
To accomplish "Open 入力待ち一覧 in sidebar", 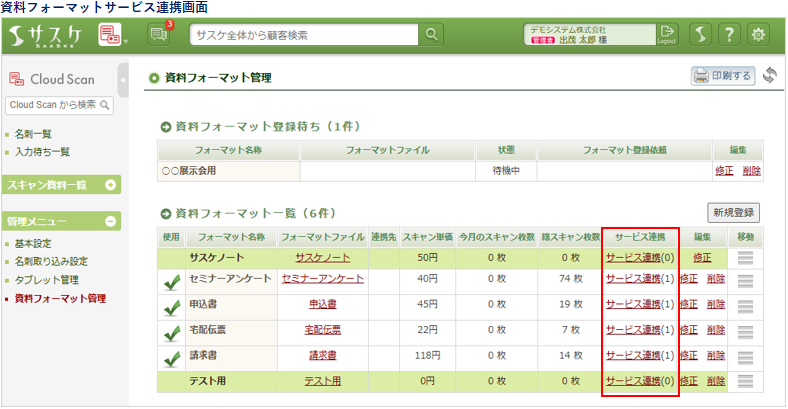I will pos(42,152).
